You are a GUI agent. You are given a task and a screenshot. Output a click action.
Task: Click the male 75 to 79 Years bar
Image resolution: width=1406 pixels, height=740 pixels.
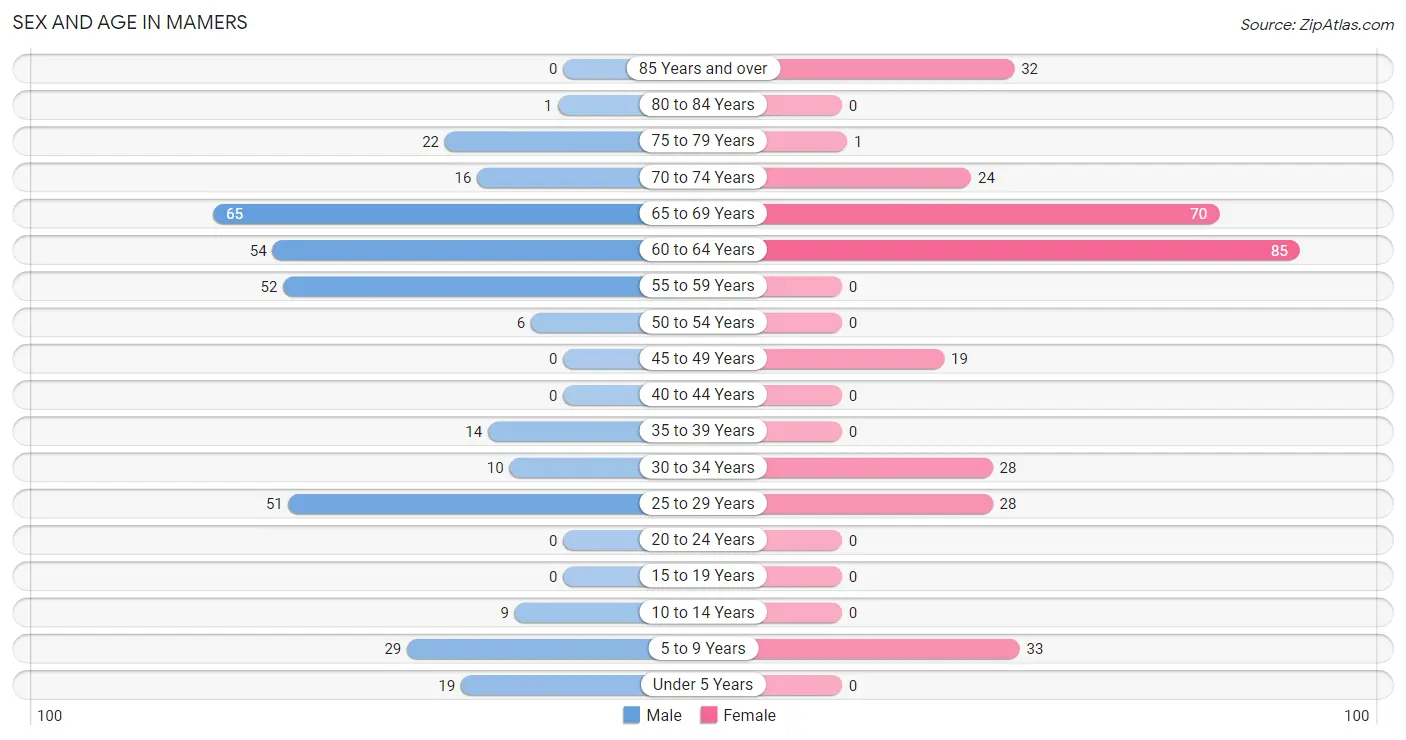click(545, 142)
